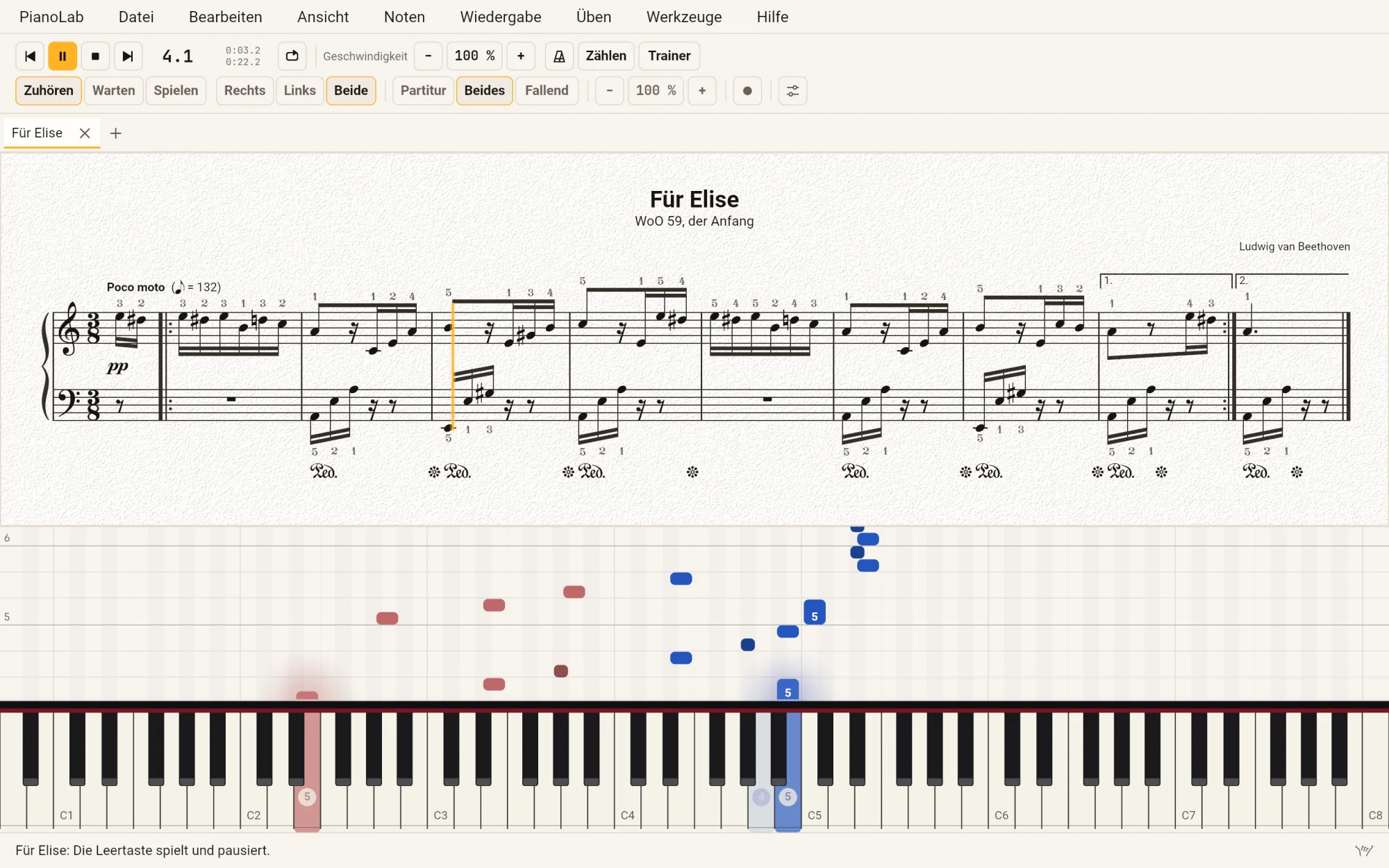Viewport: 1389px width, 868px height.
Task: Start recording with the round record icon
Action: (x=747, y=91)
